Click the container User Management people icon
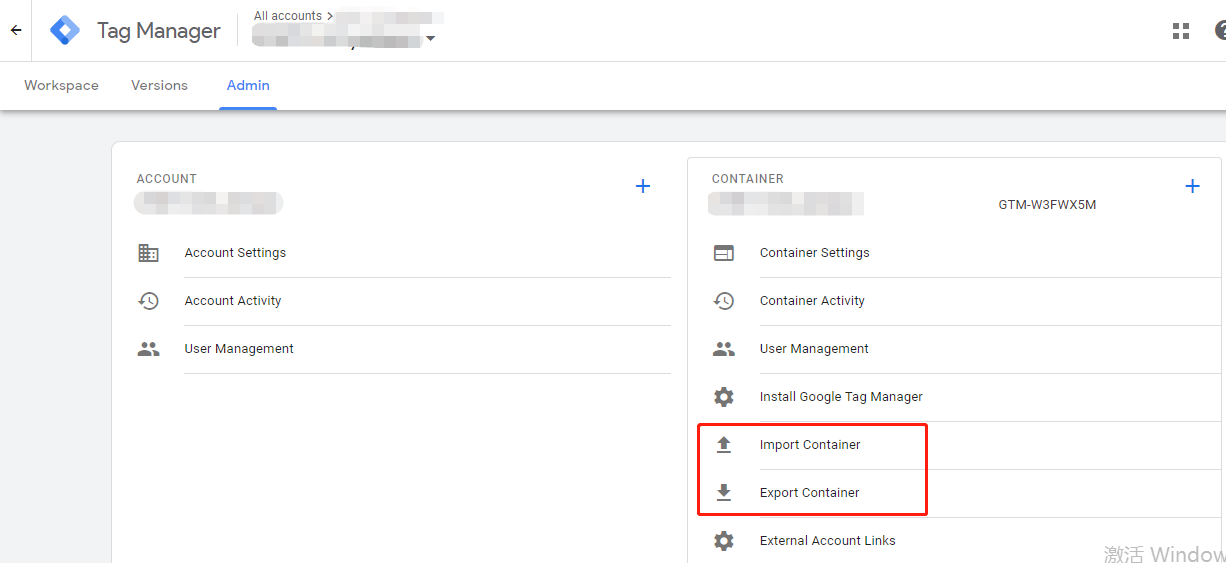Viewport: 1226px width, 563px height. click(x=723, y=349)
